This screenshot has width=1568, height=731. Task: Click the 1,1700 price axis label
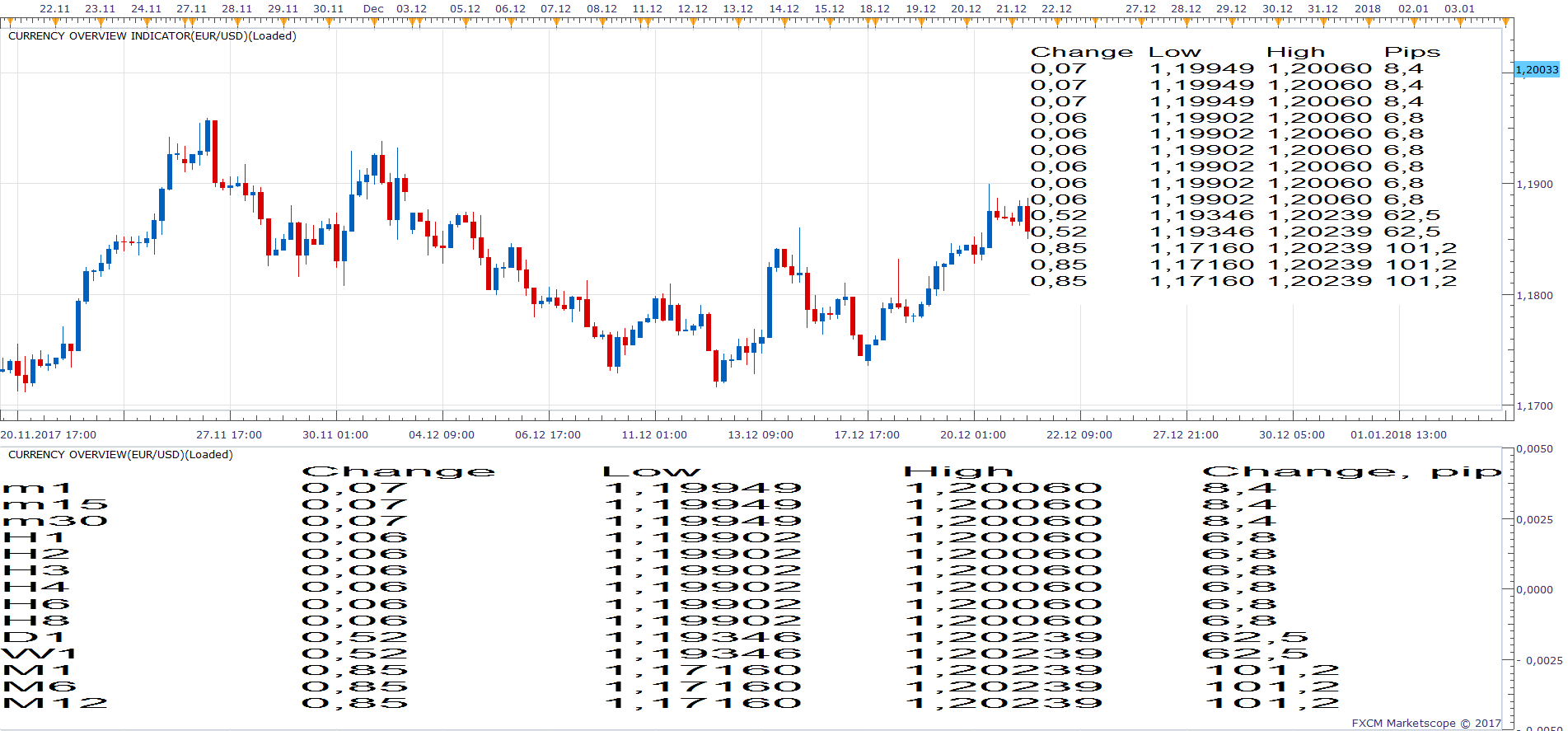click(x=1534, y=405)
